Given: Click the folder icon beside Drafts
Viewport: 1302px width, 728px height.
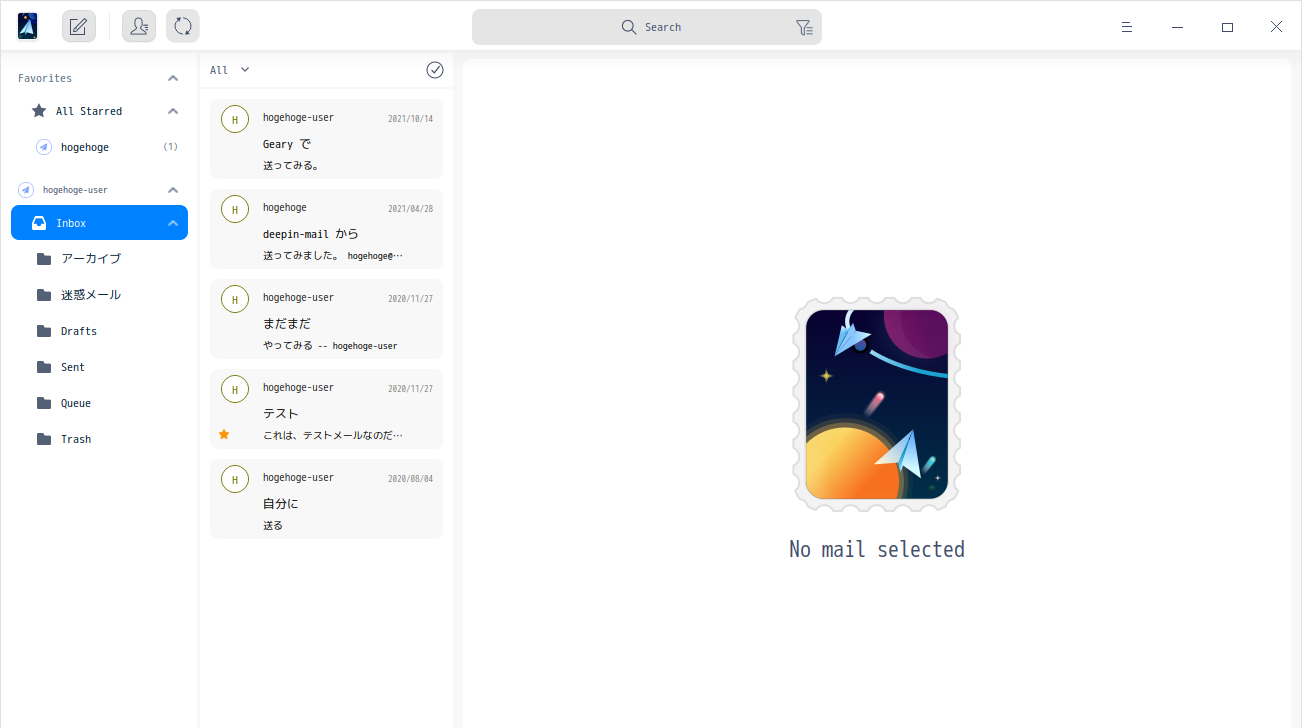Looking at the screenshot, I should (44, 331).
